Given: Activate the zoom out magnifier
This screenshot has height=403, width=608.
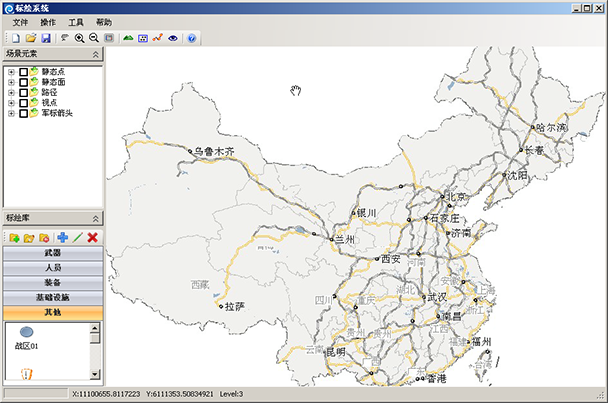Looking at the screenshot, I should click(94, 38).
